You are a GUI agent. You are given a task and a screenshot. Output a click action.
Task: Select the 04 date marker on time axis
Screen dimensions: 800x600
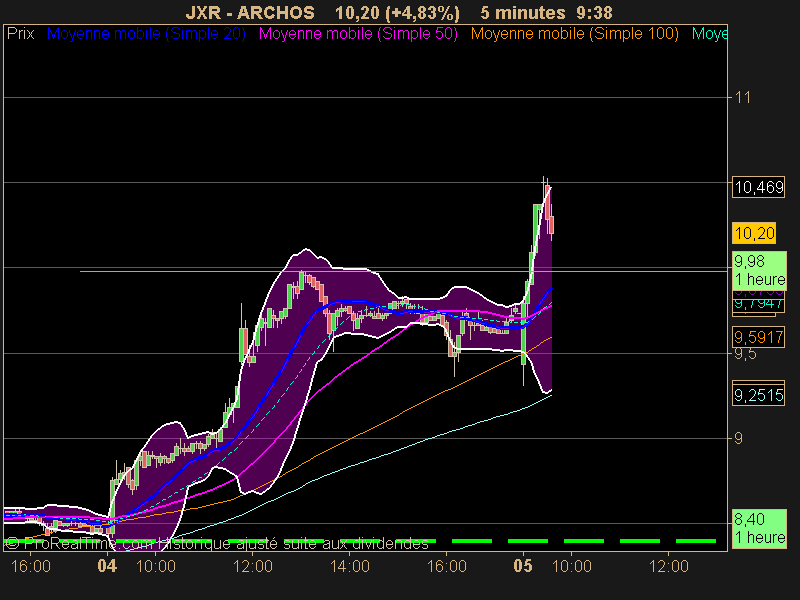(x=107, y=566)
